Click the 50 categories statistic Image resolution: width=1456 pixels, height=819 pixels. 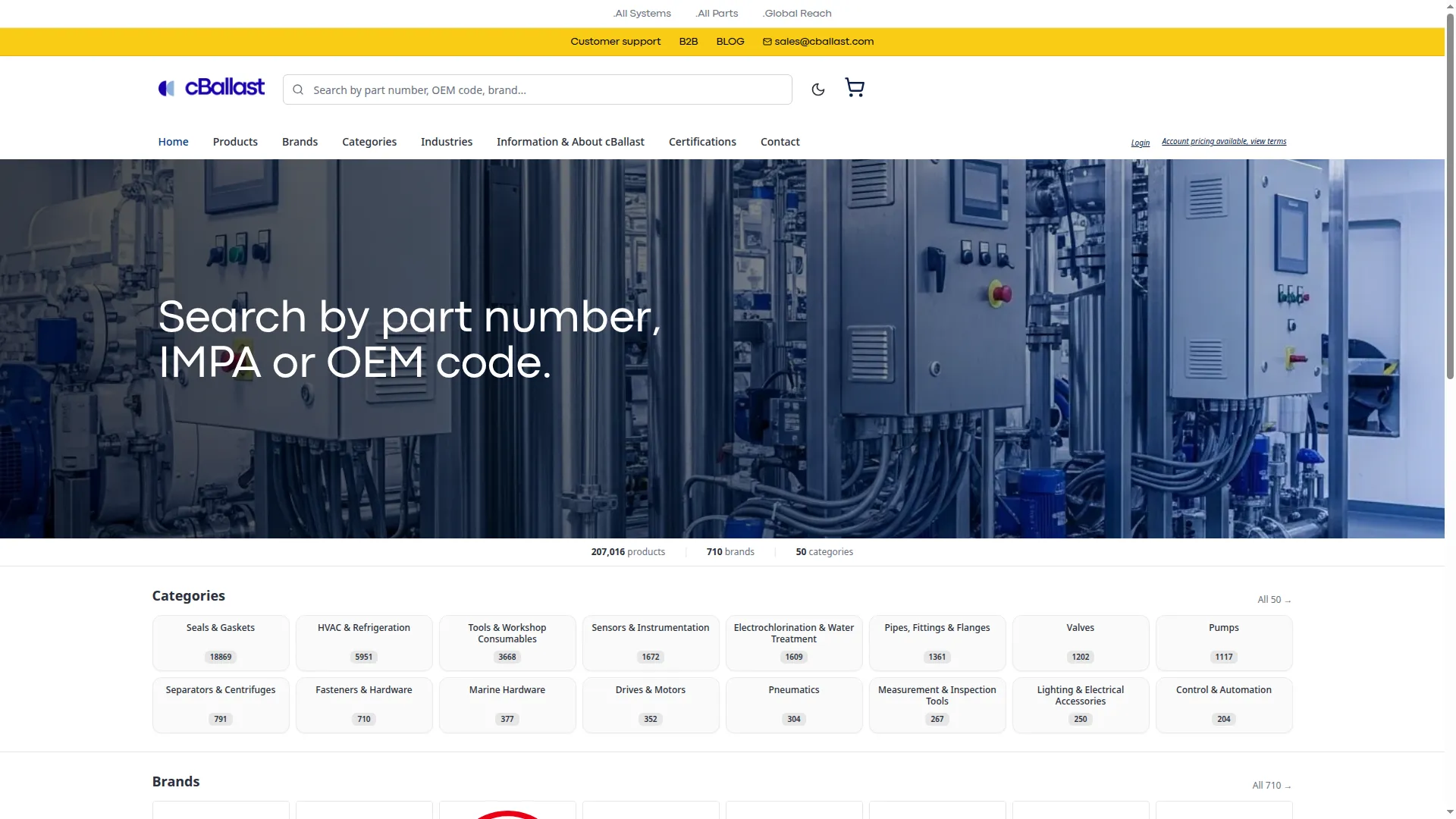point(824,552)
